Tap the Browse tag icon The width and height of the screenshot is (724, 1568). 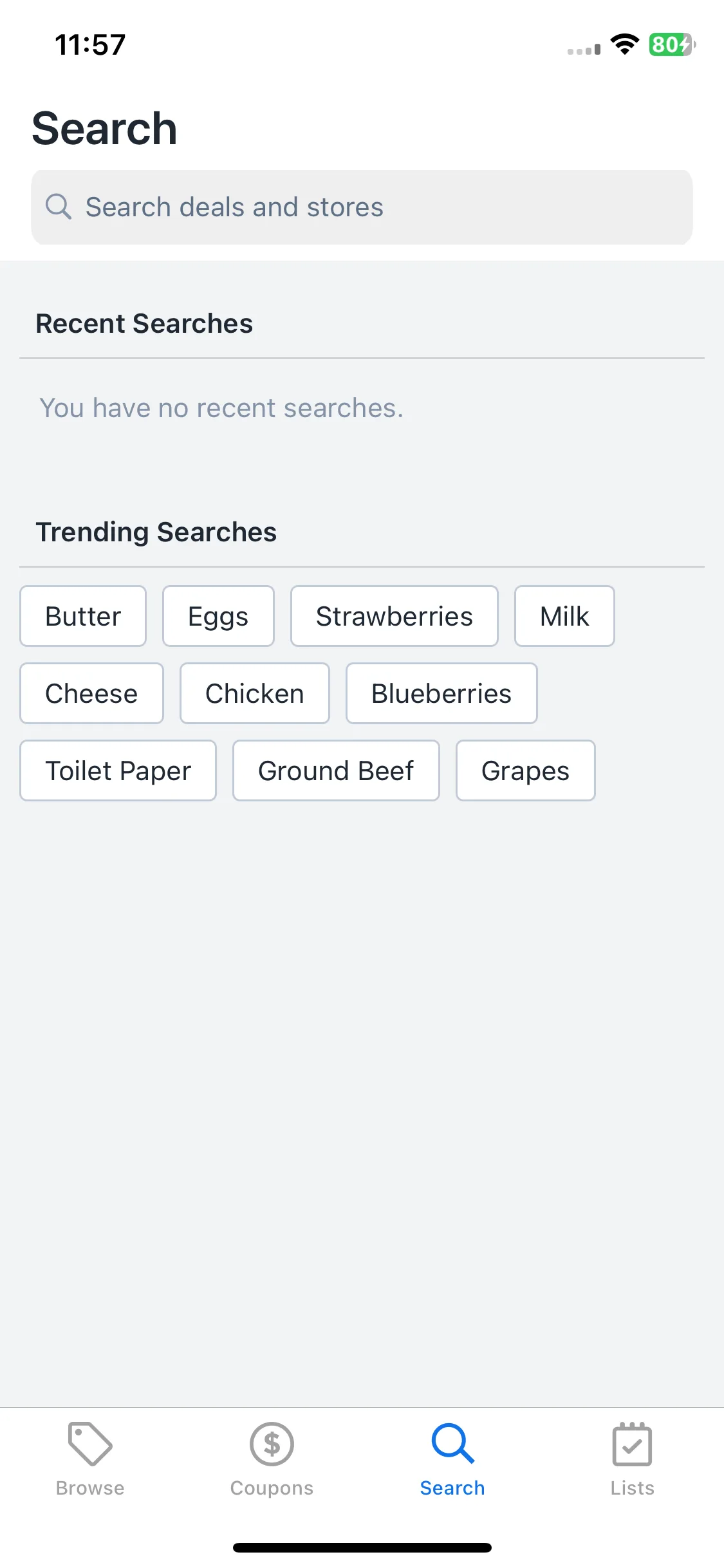[90, 1444]
